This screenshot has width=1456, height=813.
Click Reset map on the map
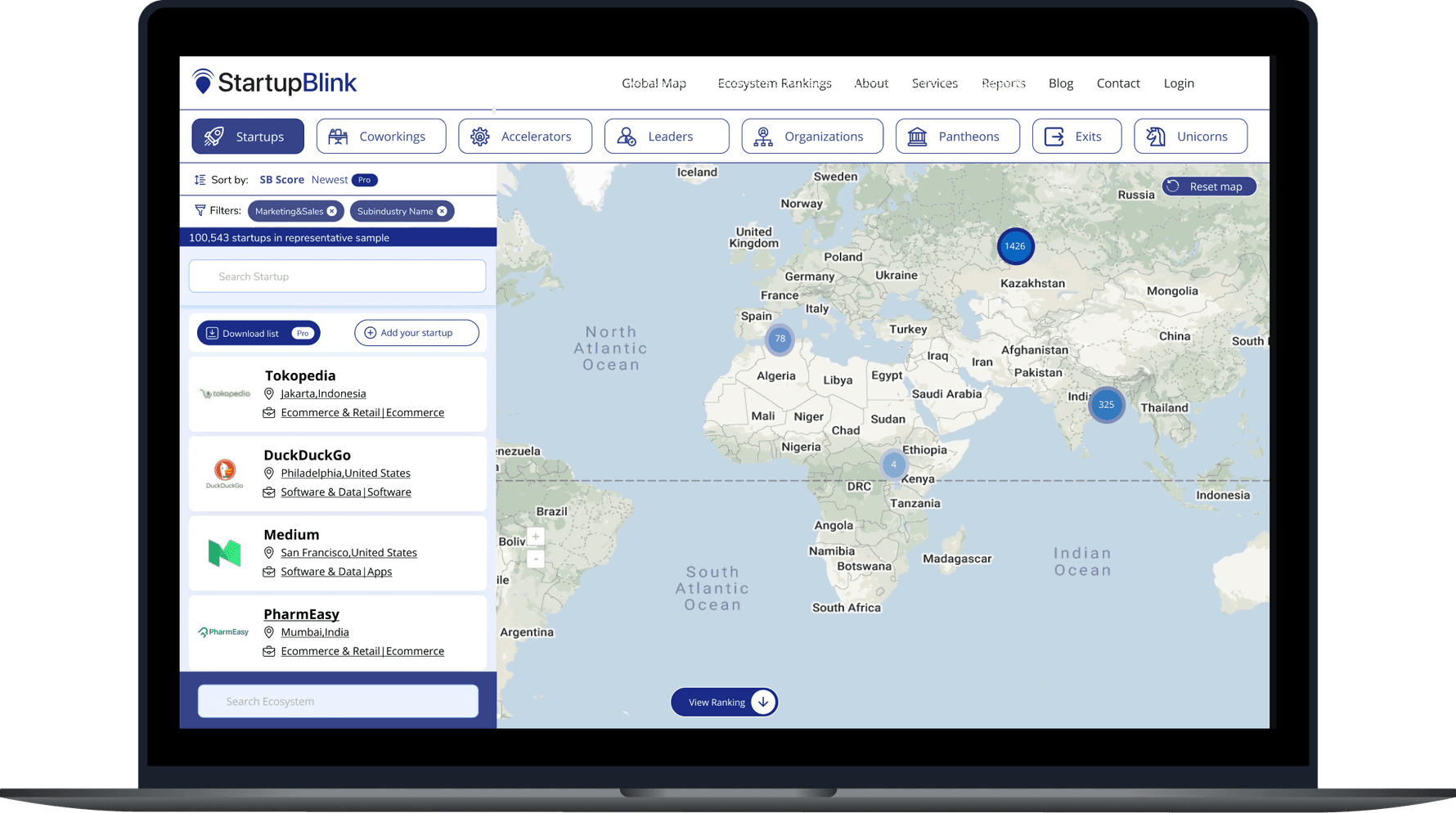pyautogui.click(x=1209, y=186)
